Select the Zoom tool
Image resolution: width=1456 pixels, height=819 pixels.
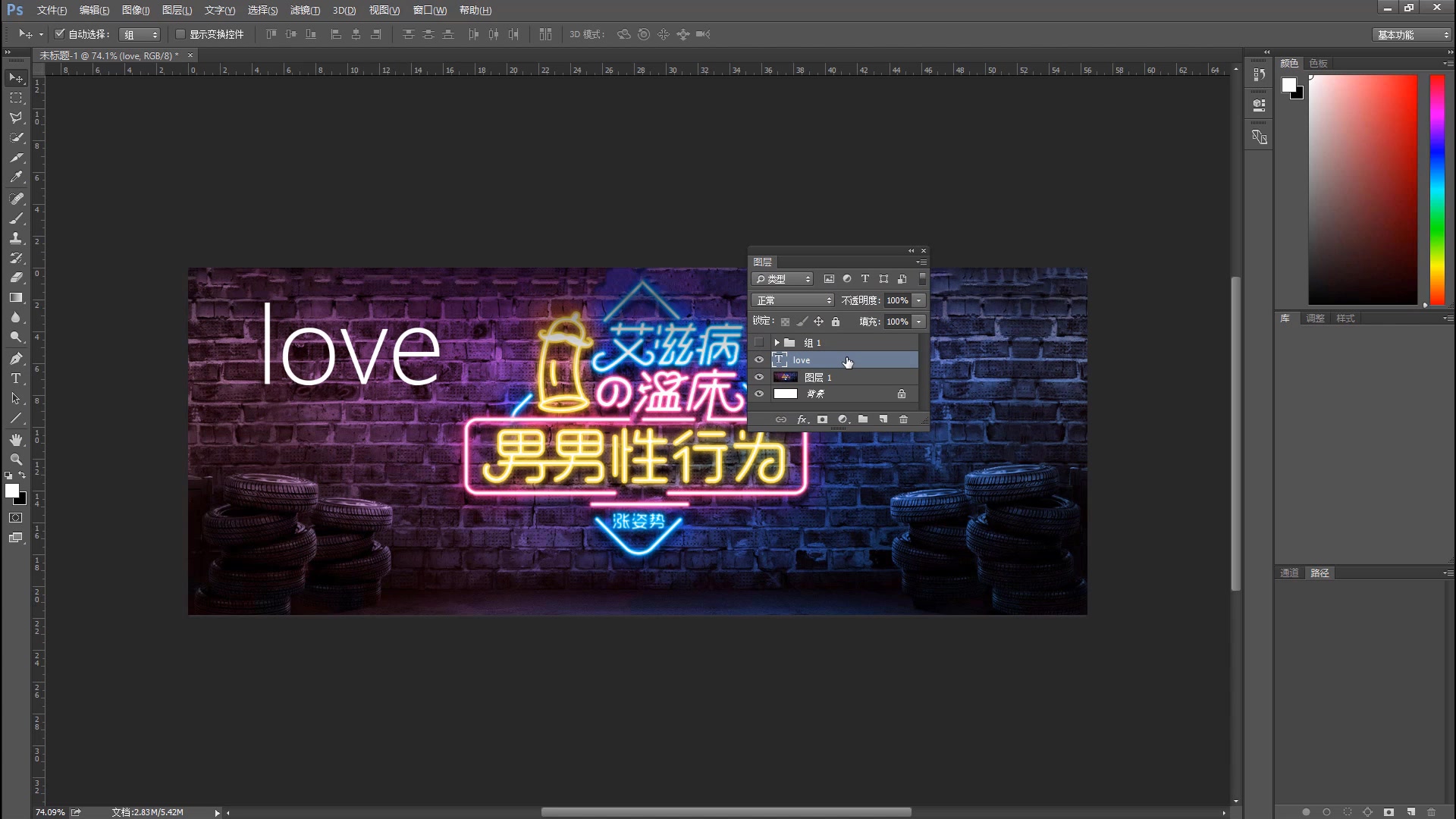[x=15, y=459]
